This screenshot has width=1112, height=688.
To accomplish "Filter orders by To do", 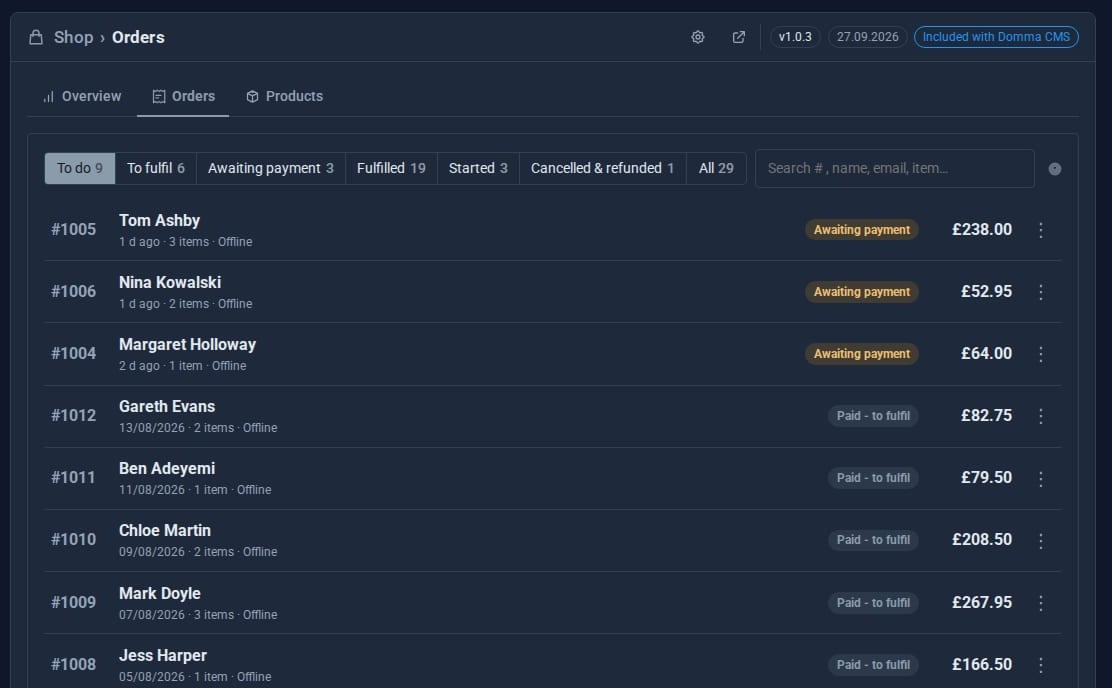I will [x=79, y=168].
